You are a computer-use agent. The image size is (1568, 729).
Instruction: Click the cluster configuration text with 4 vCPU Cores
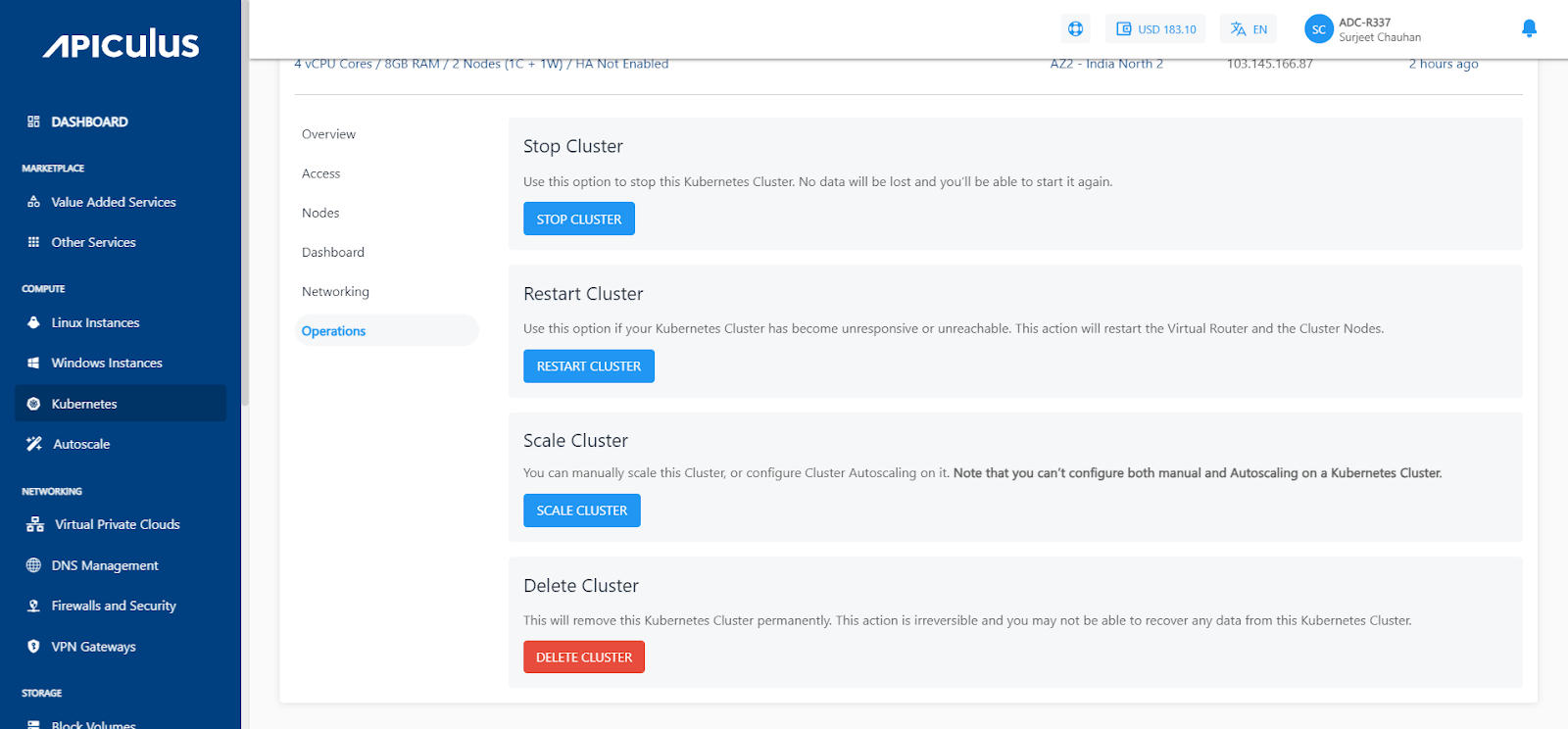tap(481, 64)
